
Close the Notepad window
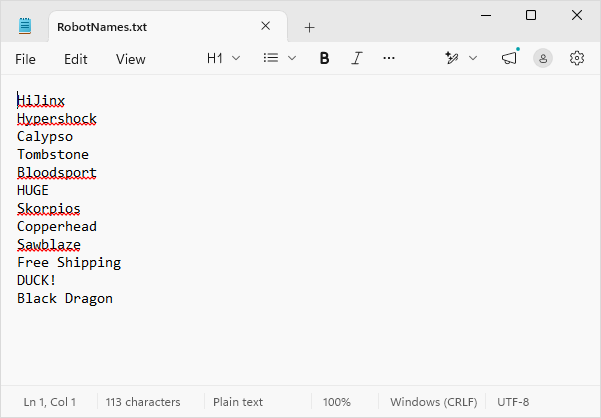click(576, 15)
